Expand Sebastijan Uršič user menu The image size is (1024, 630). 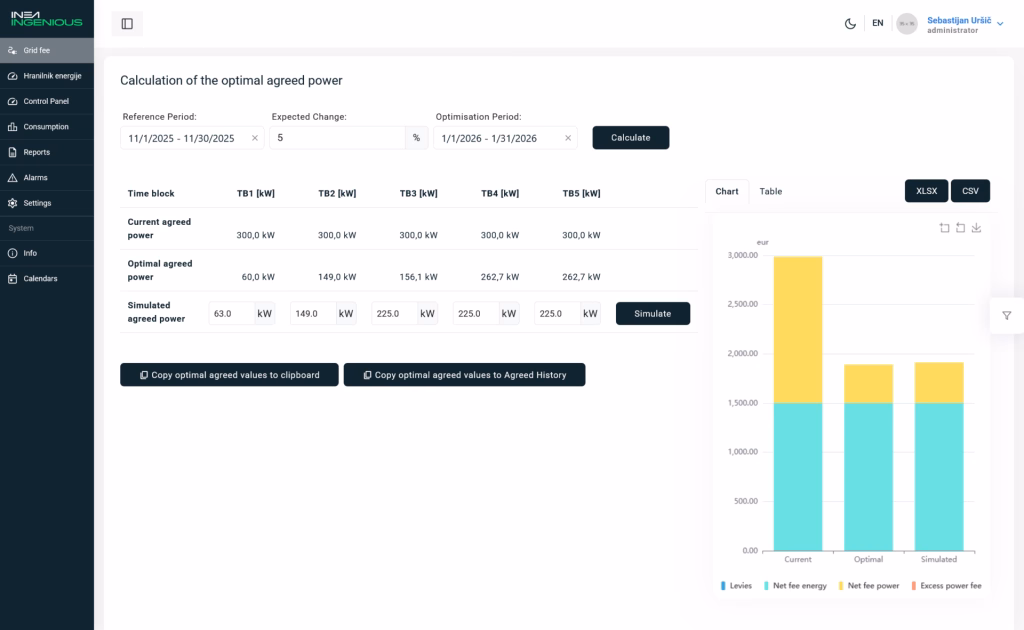coord(965,24)
